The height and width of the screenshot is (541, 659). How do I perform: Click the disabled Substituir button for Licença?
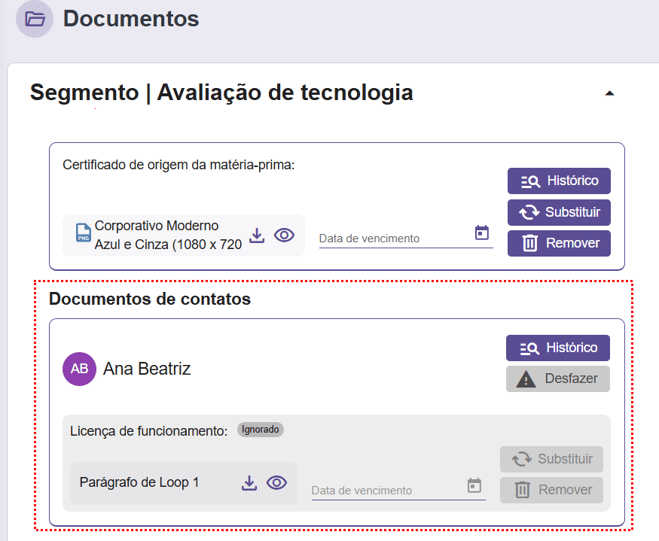coord(552,459)
